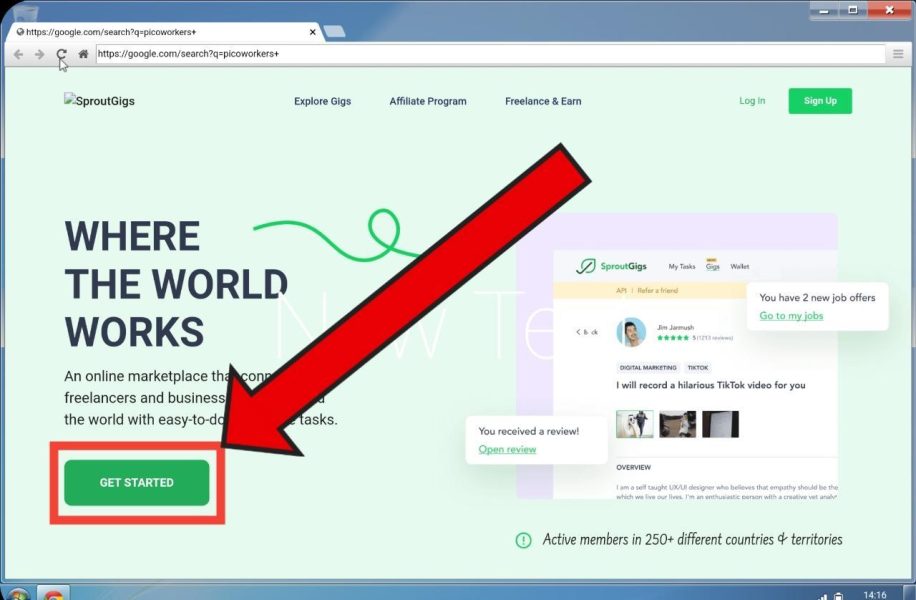Click the browser forward arrow

39,54
